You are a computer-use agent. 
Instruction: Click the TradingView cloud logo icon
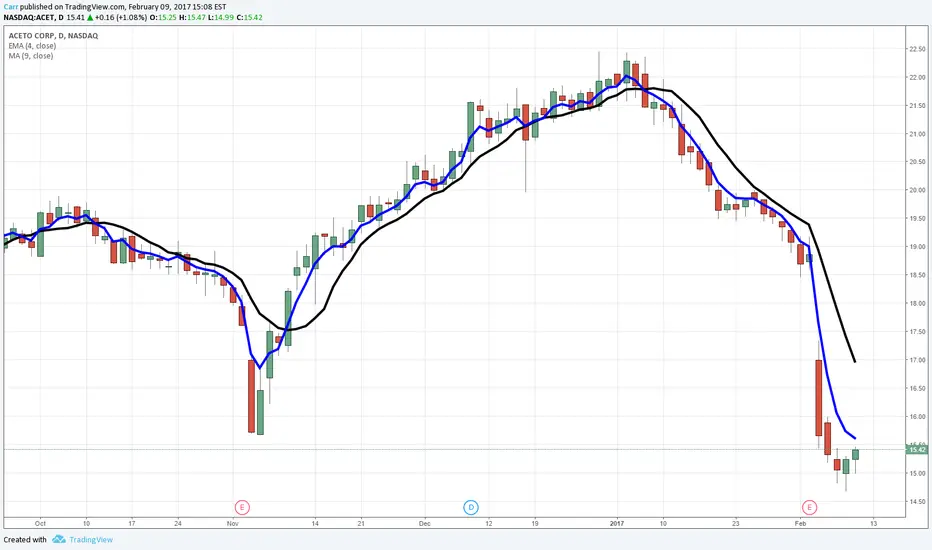click(x=58, y=539)
